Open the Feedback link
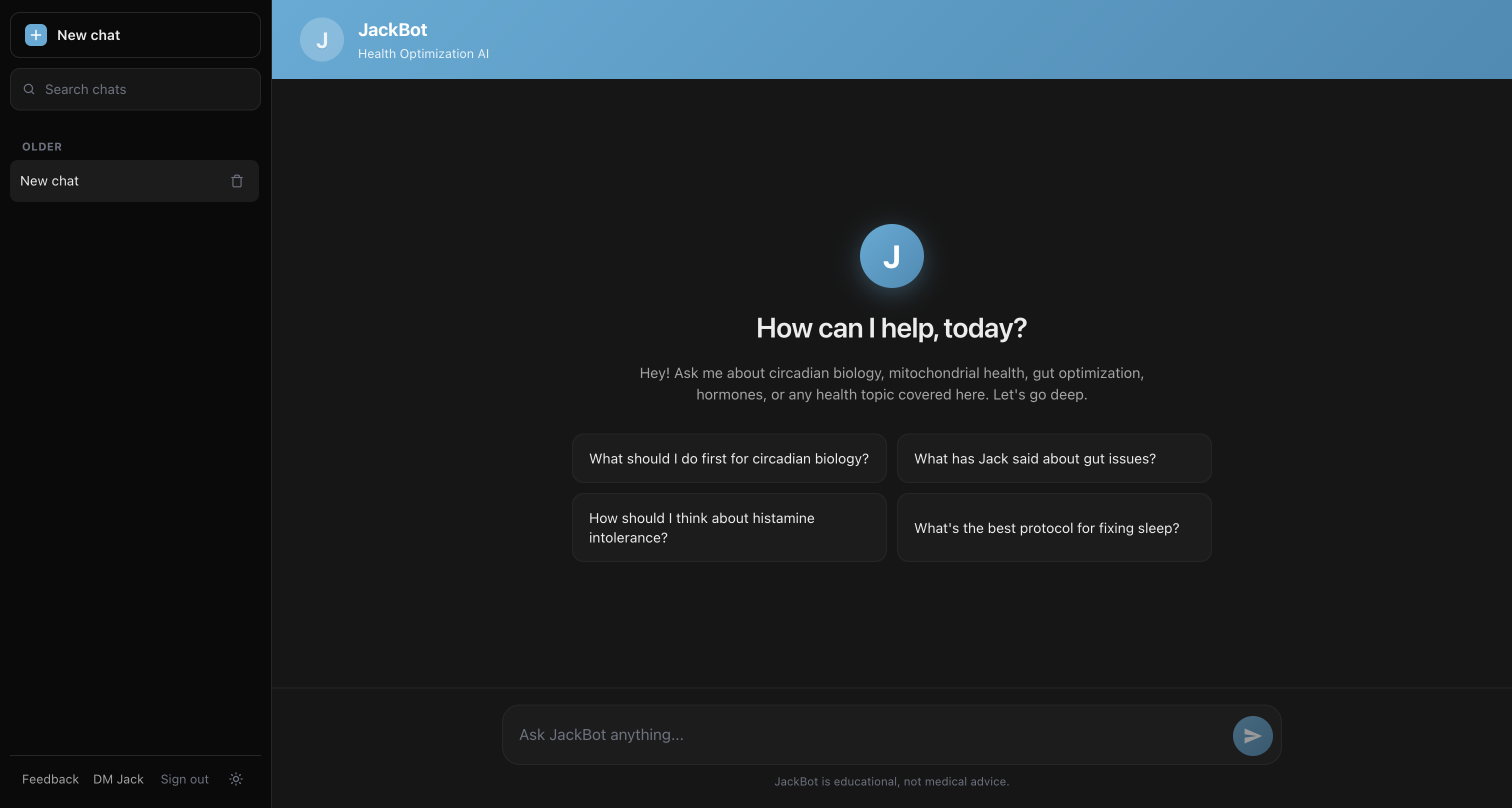1512x808 pixels. click(50, 779)
